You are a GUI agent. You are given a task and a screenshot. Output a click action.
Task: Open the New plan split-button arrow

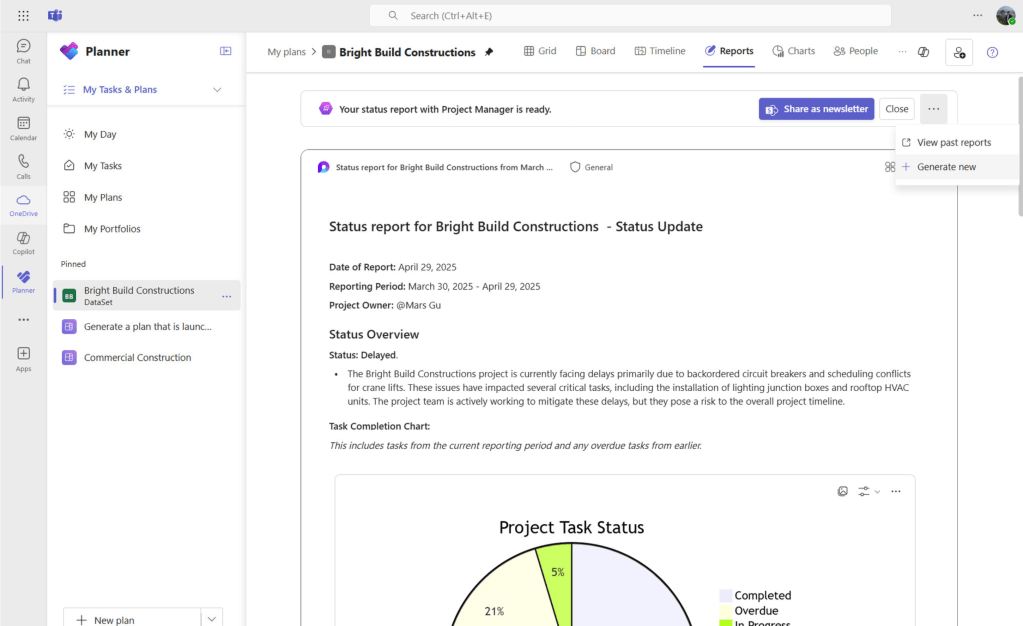click(x=212, y=619)
